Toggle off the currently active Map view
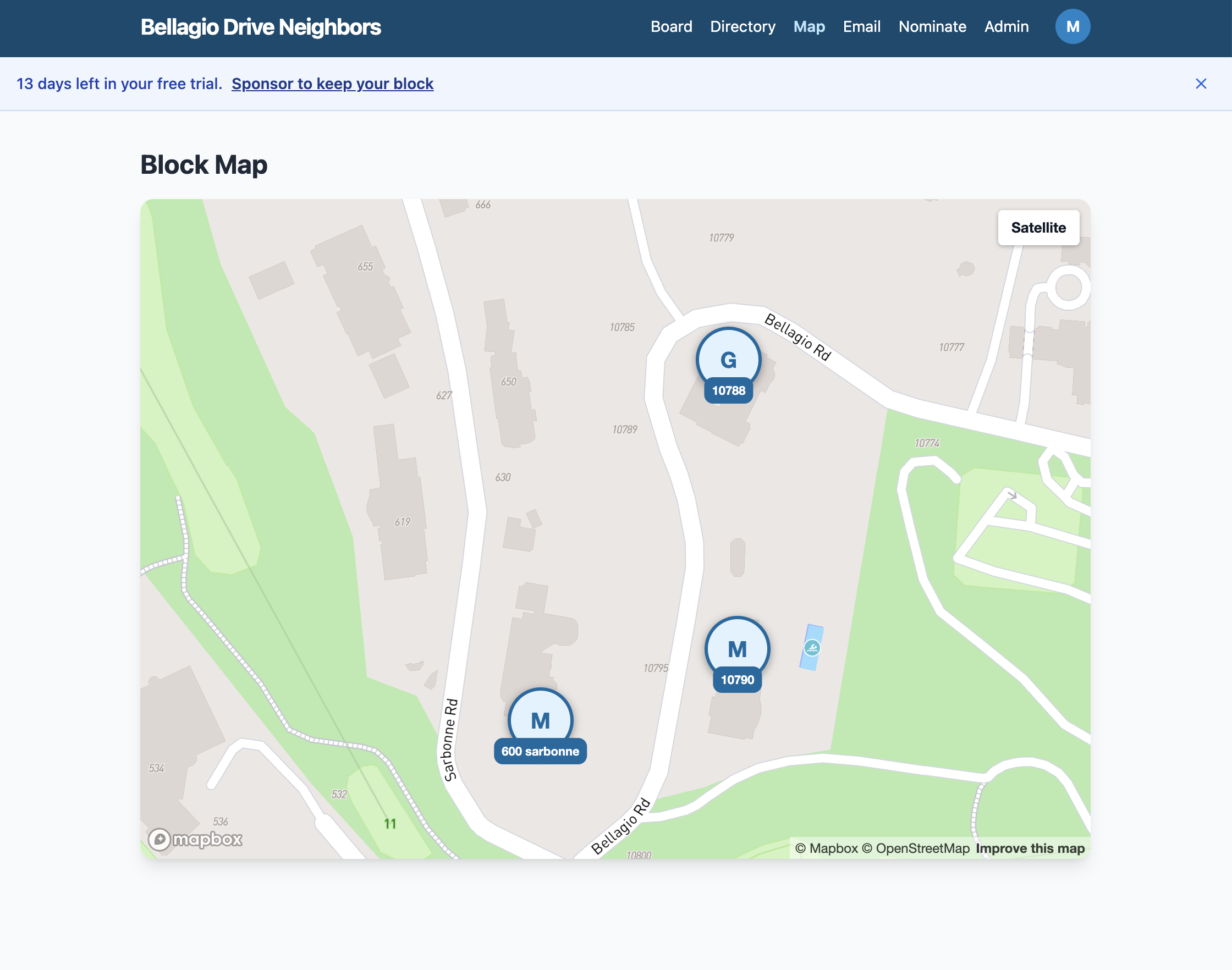This screenshot has width=1232, height=970. click(810, 26)
